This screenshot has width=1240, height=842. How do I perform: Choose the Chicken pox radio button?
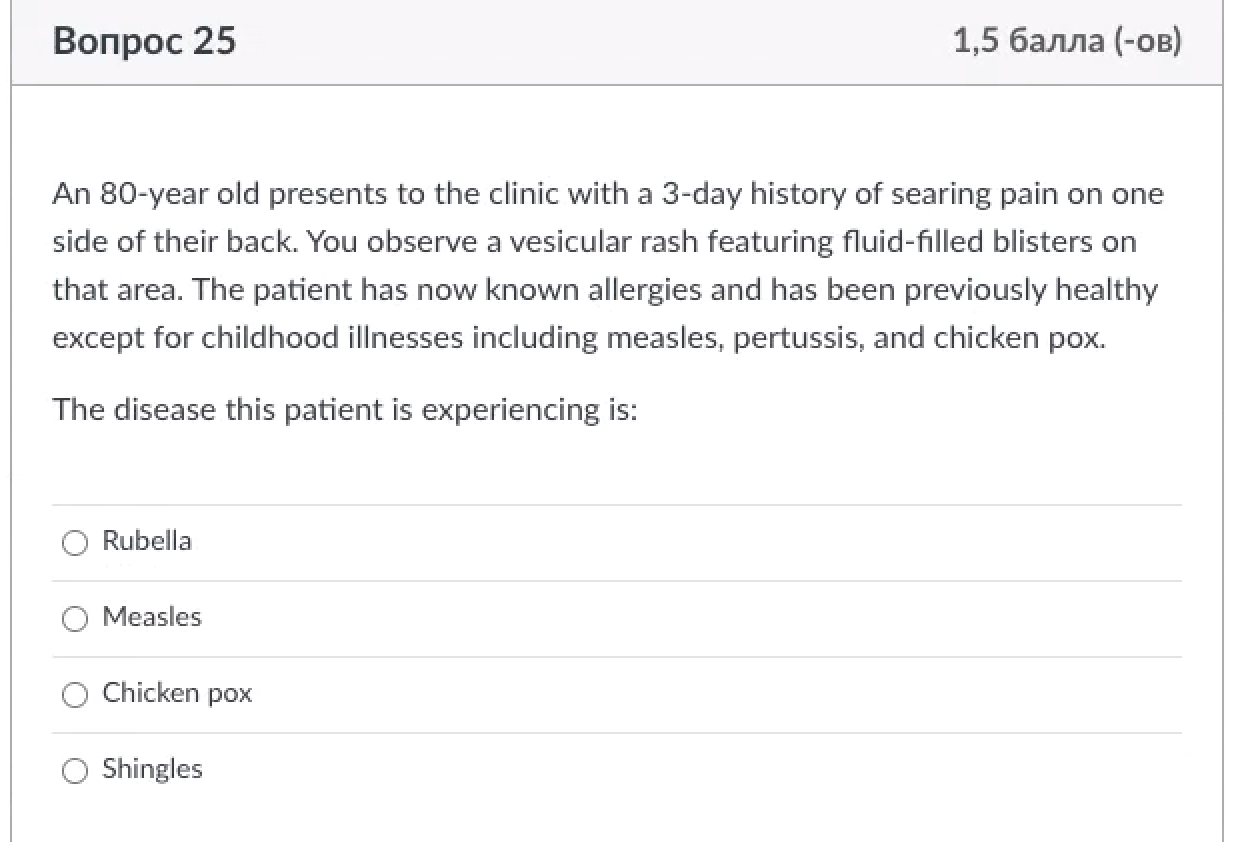[x=75, y=695]
